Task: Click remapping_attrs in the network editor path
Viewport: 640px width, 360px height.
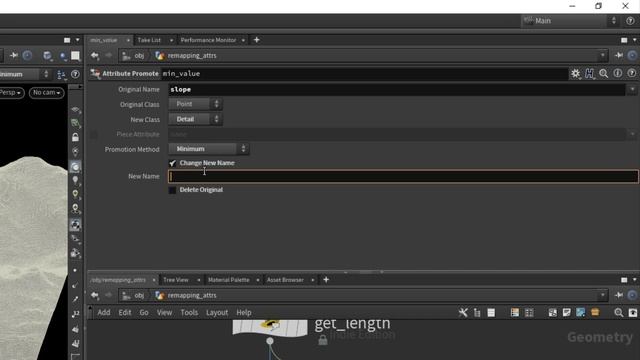Action: pos(192,296)
